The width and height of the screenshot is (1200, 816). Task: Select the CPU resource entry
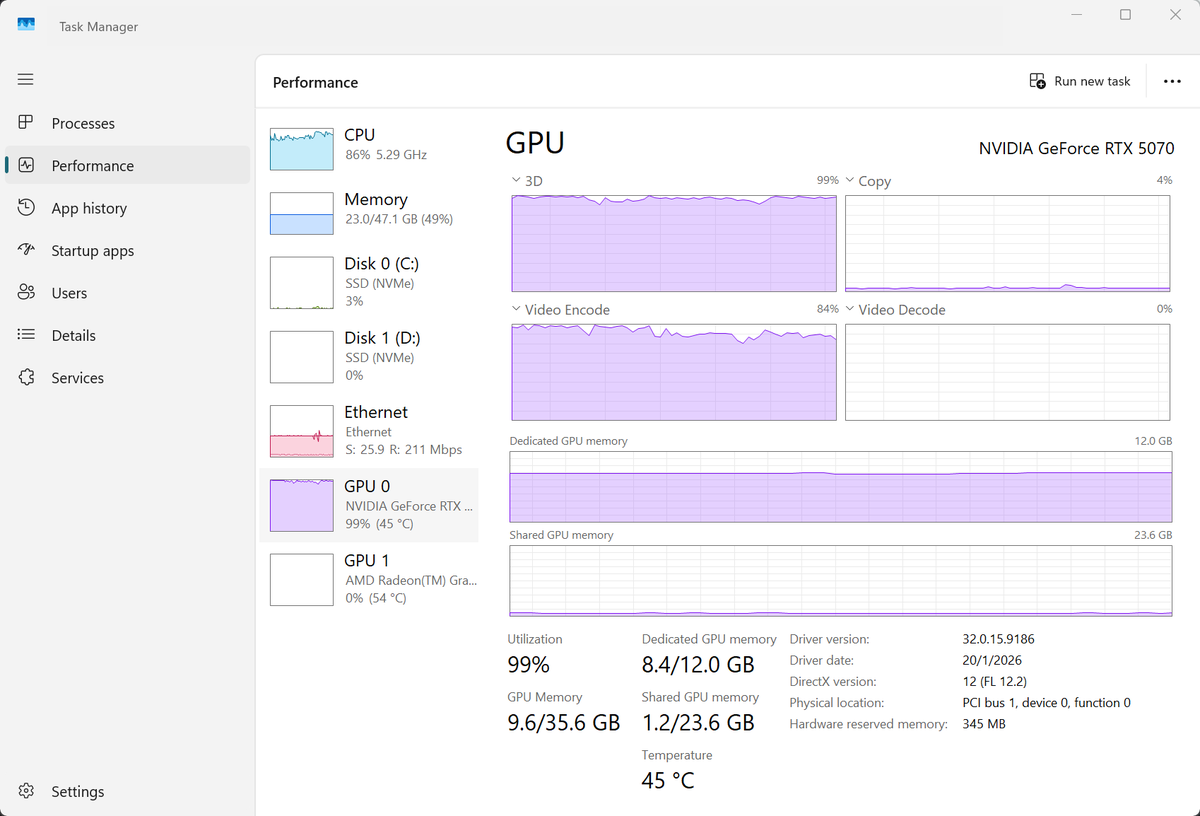click(x=369, y=148)
